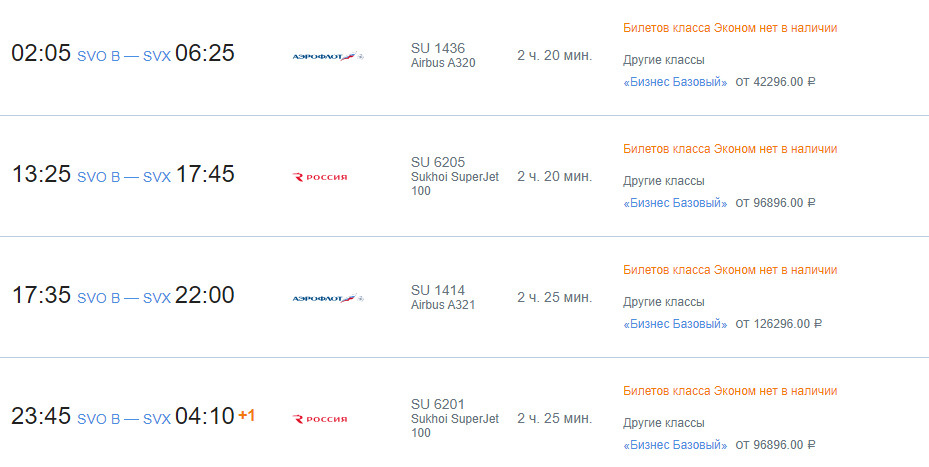Click the +1 next-day arrival indicator
The height and width of the screenshot is (467, 929).
(246, 415)
